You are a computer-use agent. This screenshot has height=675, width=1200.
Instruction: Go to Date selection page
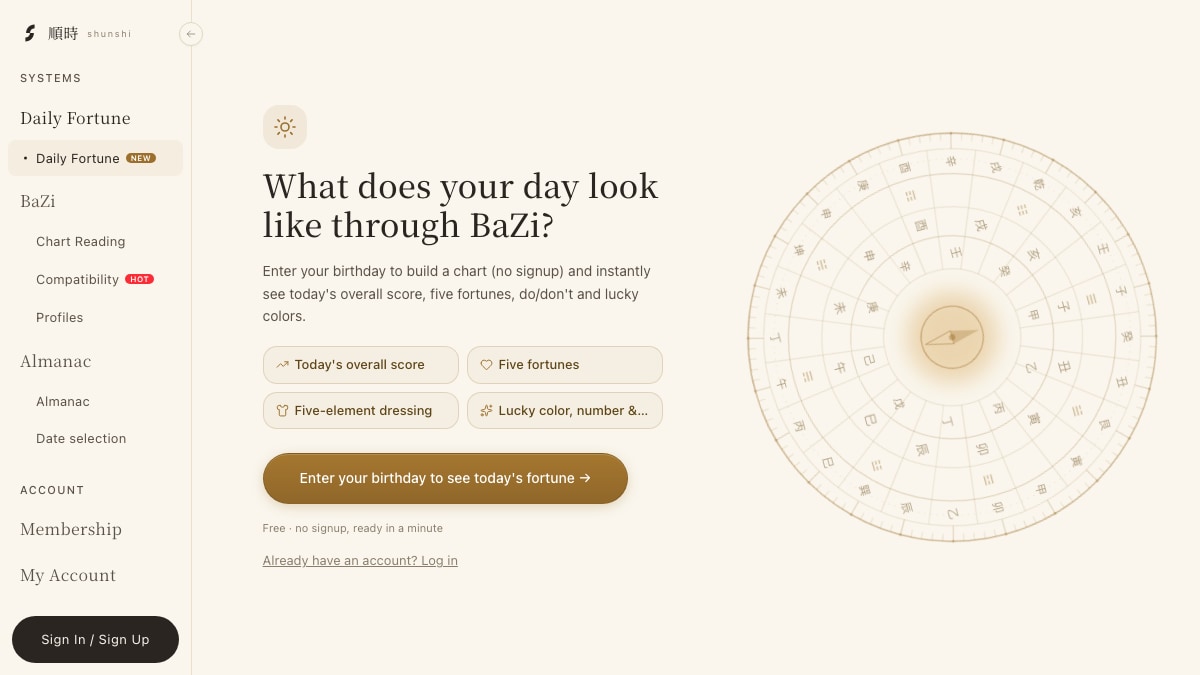tap(81, 439)
